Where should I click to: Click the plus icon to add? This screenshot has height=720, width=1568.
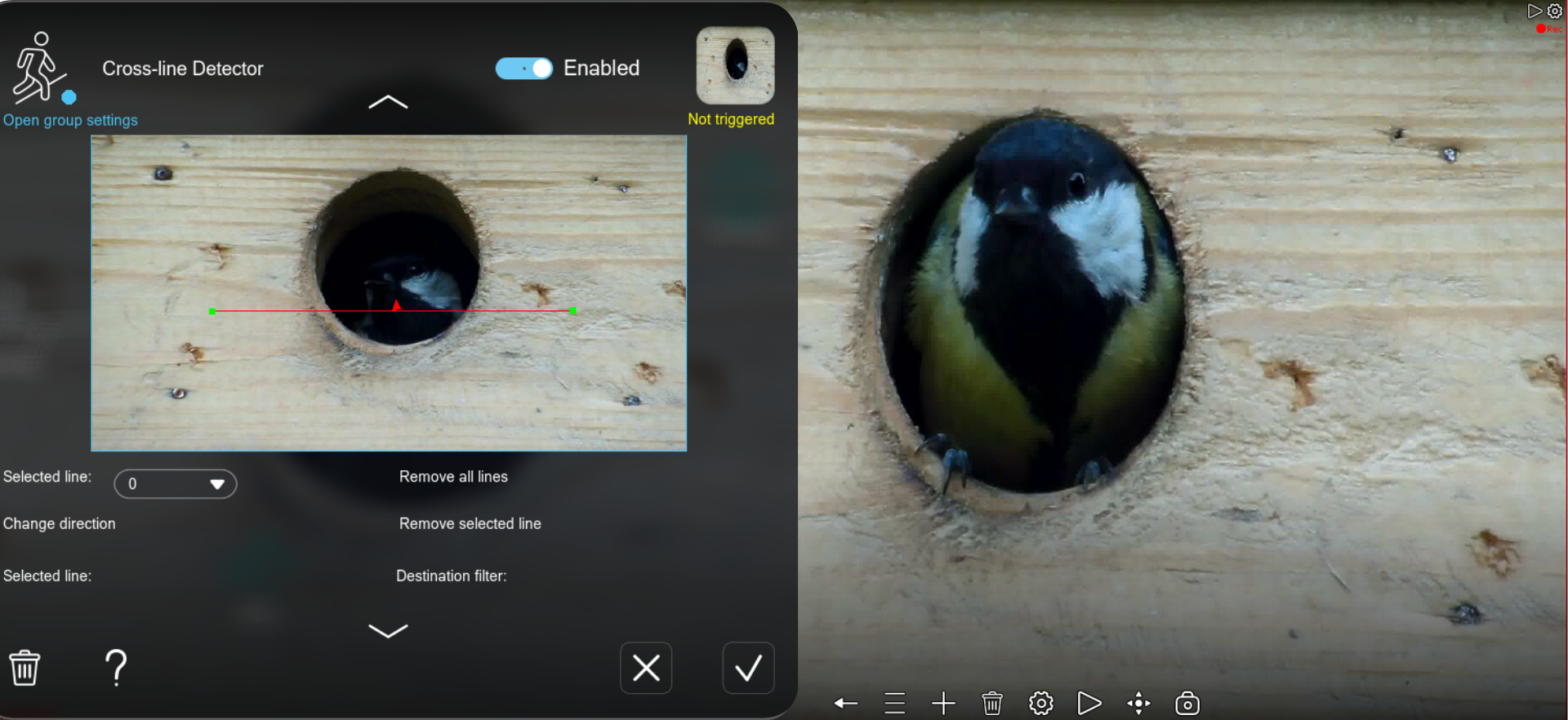click(943, 703)
